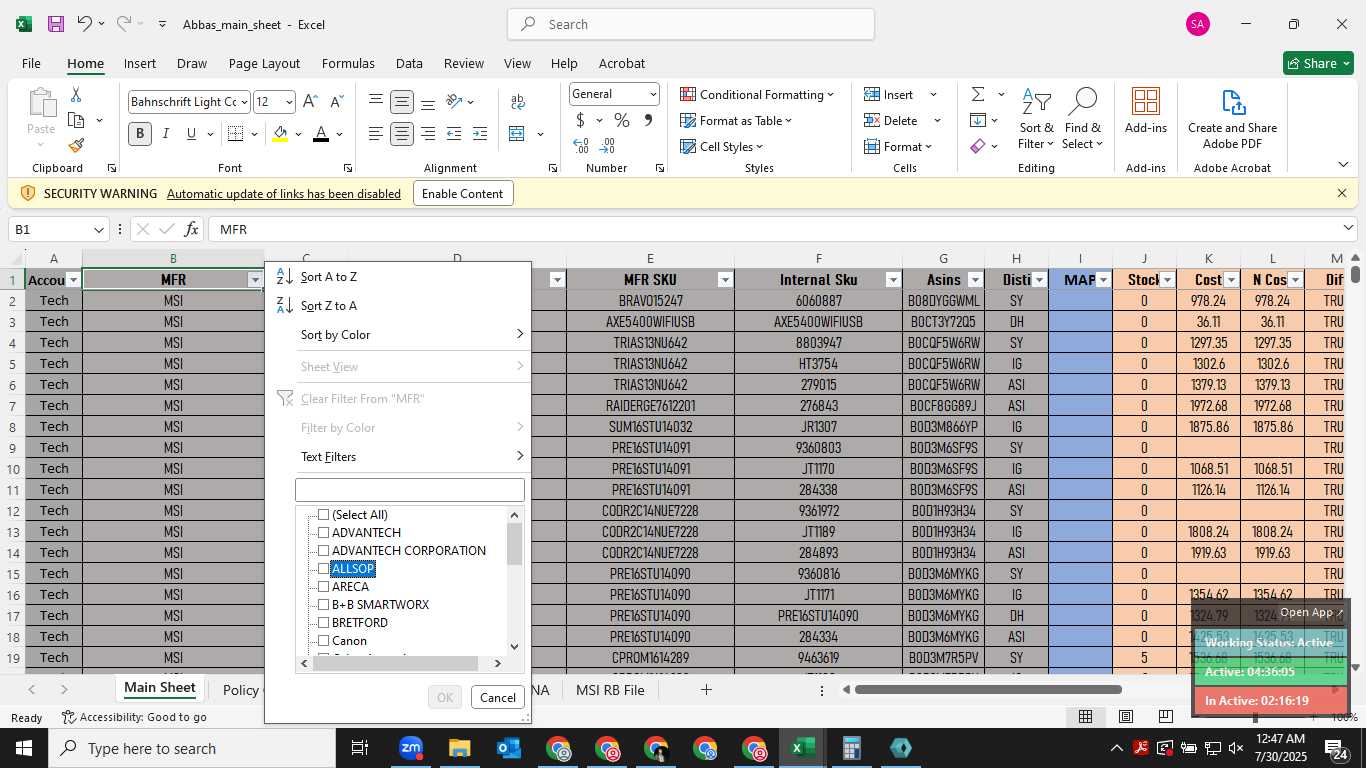Click Increase Decimal icon
Screen dimensions: 1366x768
pyautogui.click(x=581, y=146)
